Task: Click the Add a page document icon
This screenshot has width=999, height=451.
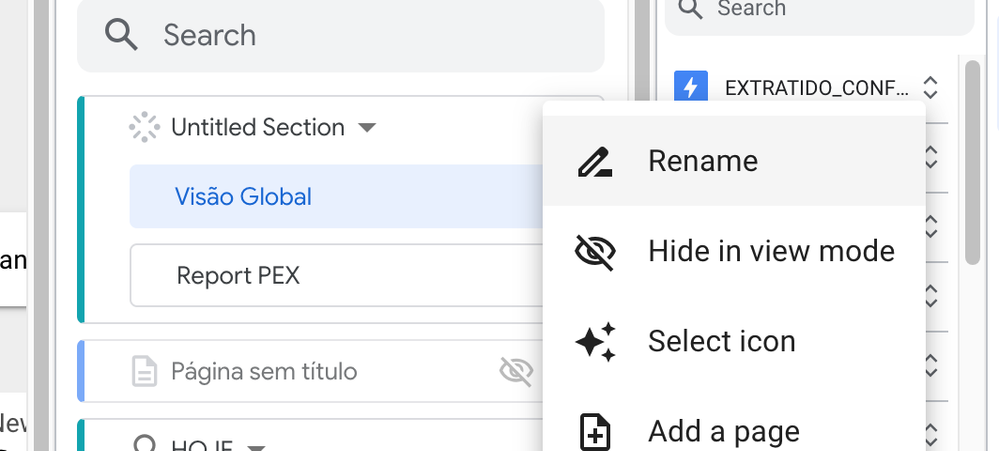Action: coord(594,433)
